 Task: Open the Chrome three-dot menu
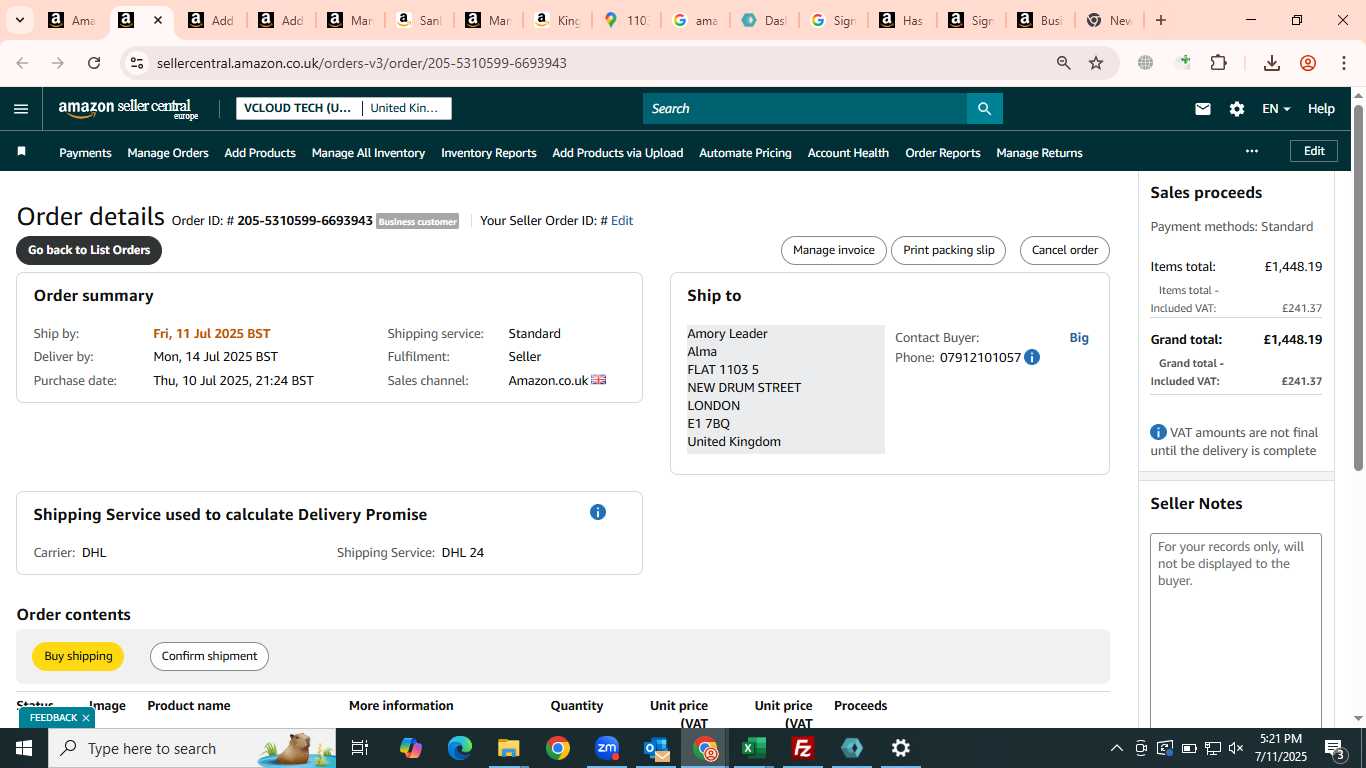coord(1344,63)
